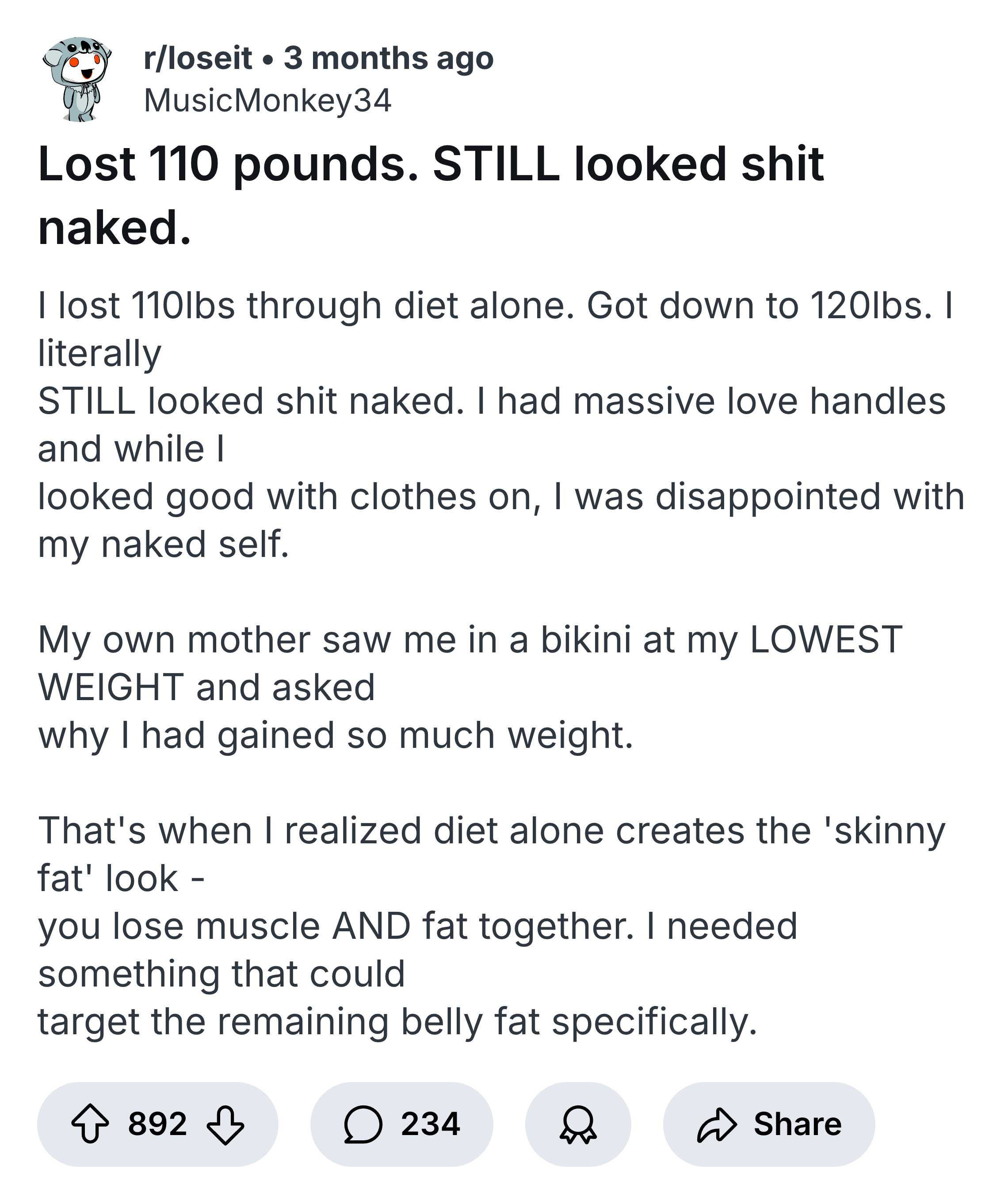Open the 'Lost 110 pounds' post title
1008x1204 pixels.
click(x=430, y=195)
